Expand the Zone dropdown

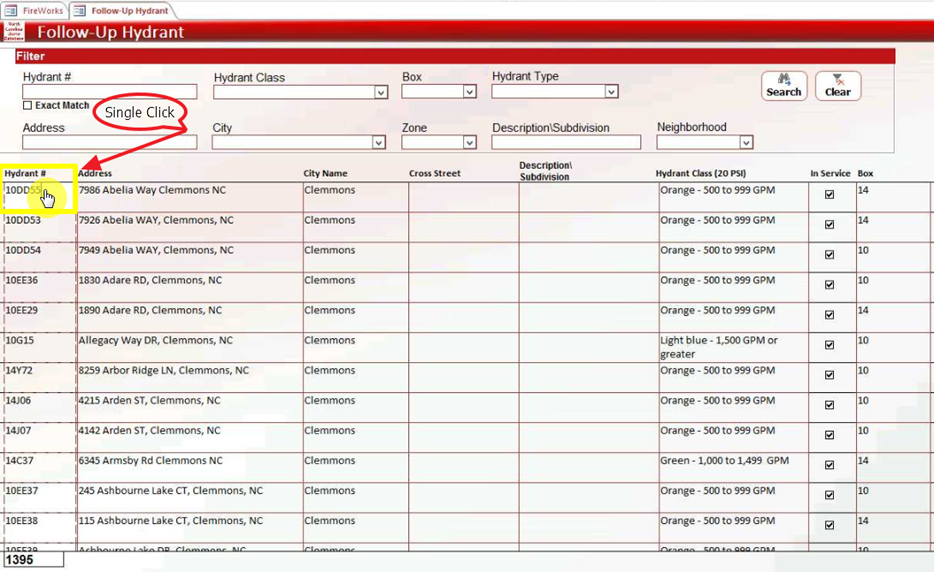pos(469,142)
